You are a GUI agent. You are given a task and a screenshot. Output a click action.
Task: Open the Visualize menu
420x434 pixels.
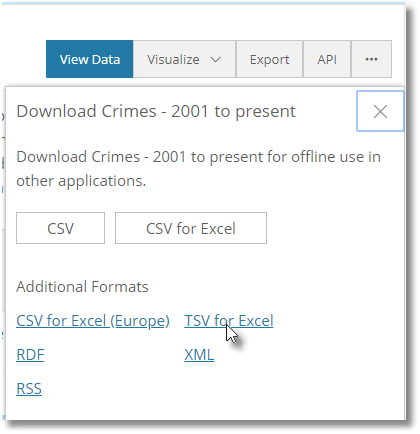[184, 59]
